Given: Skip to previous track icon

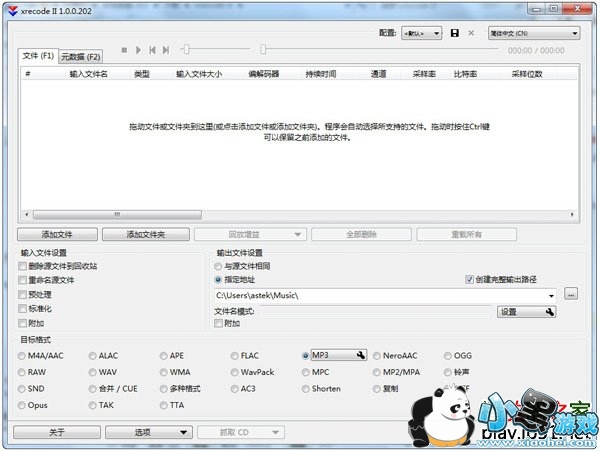Looking at the screenshot, I should (152, 50).
